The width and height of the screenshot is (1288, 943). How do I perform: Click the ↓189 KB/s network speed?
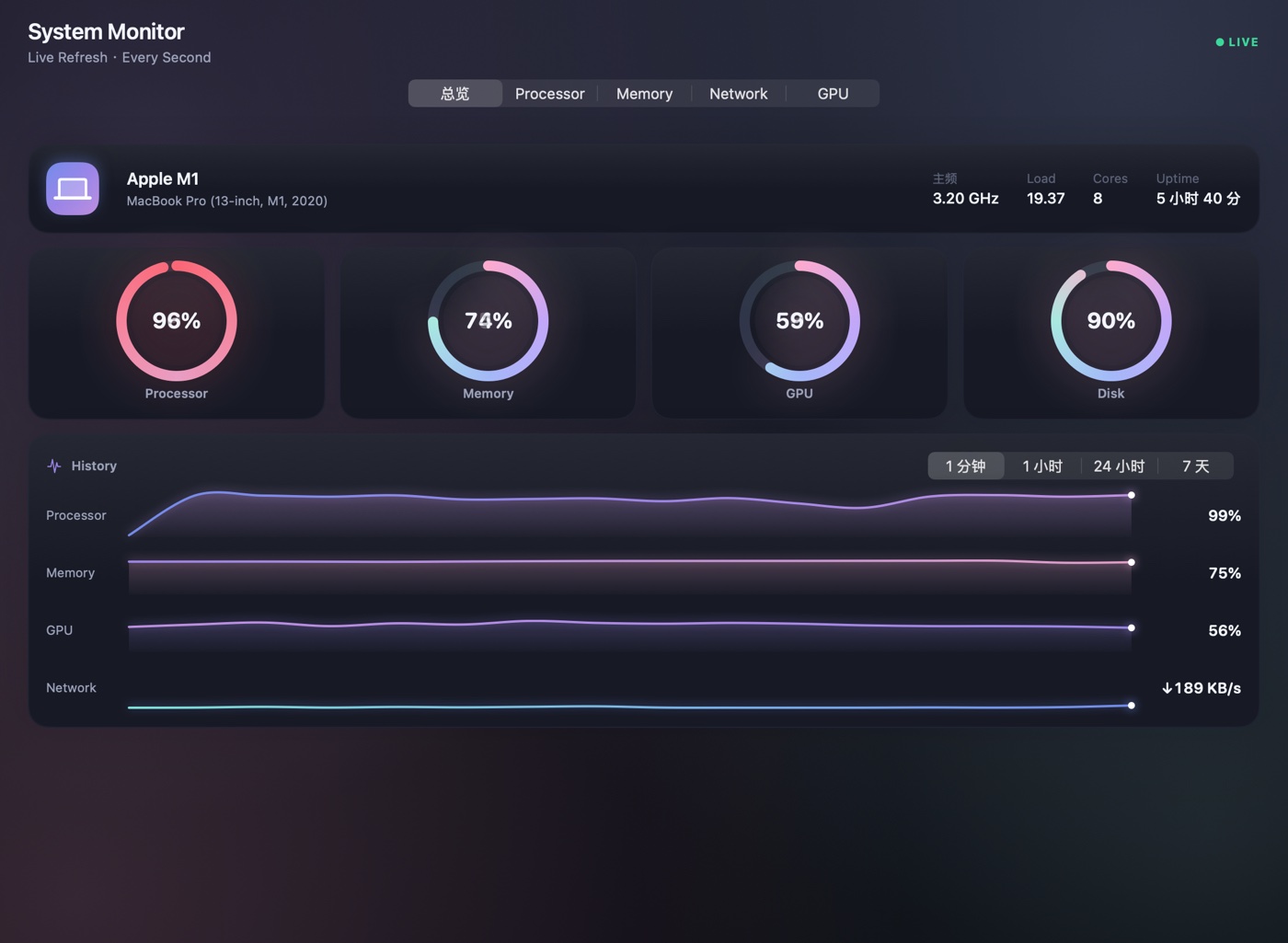click(1202, 688)
